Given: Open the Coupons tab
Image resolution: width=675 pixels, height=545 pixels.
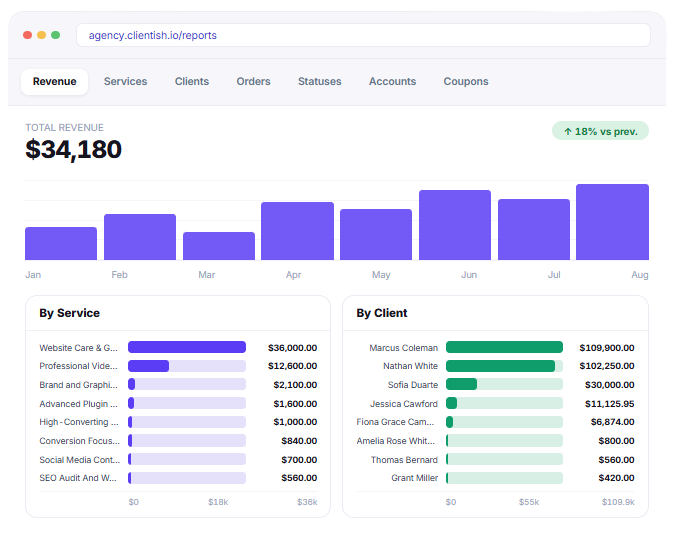Looking at the screenshot, I should (x=466, y=81).
